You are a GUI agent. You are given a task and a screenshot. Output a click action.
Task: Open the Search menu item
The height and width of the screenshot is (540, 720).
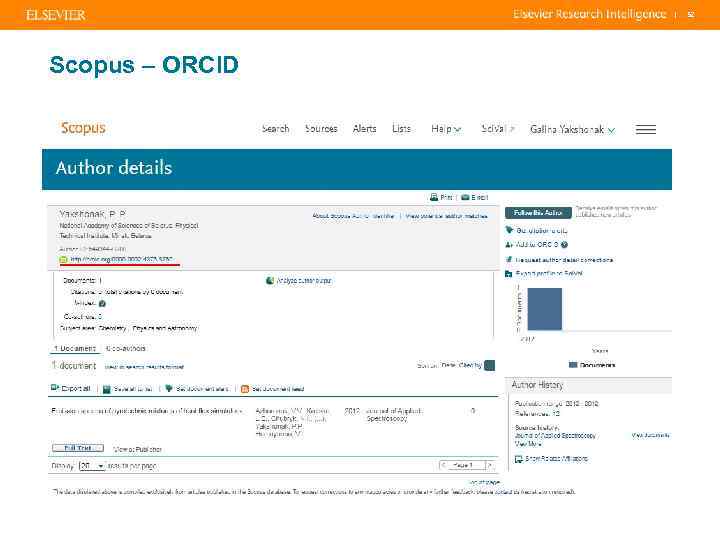click(276, 129)
